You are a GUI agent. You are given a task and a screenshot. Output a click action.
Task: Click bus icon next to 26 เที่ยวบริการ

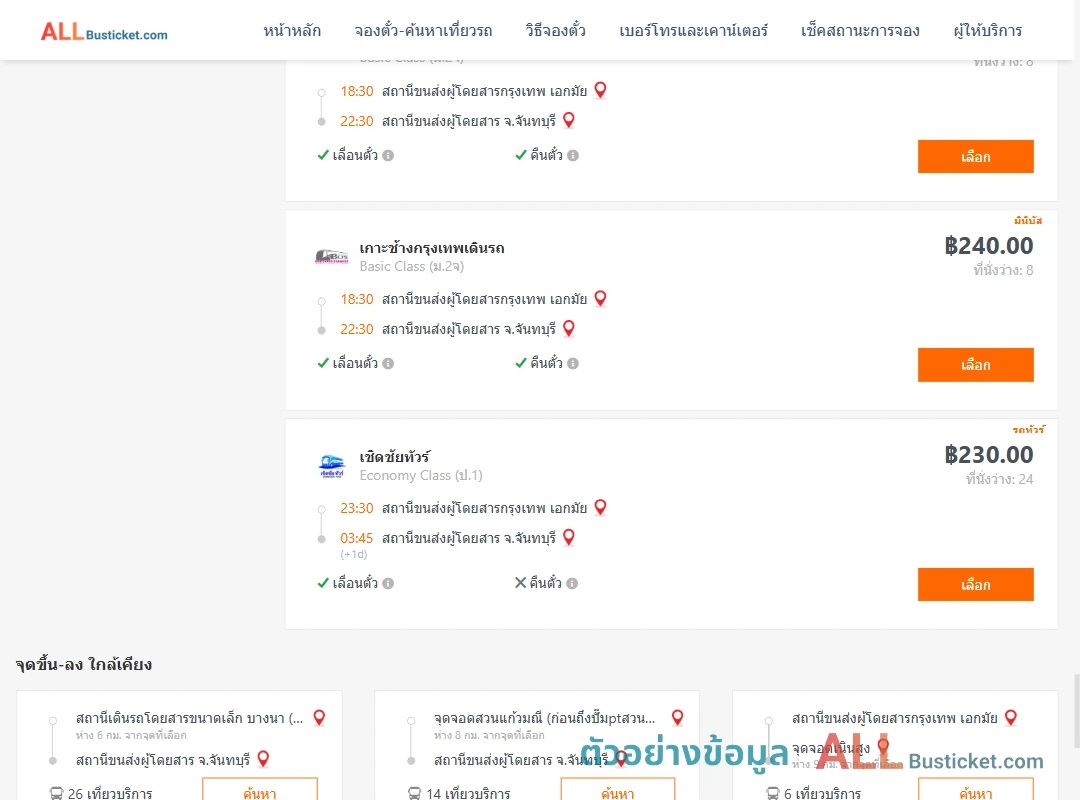coord(56,793)
